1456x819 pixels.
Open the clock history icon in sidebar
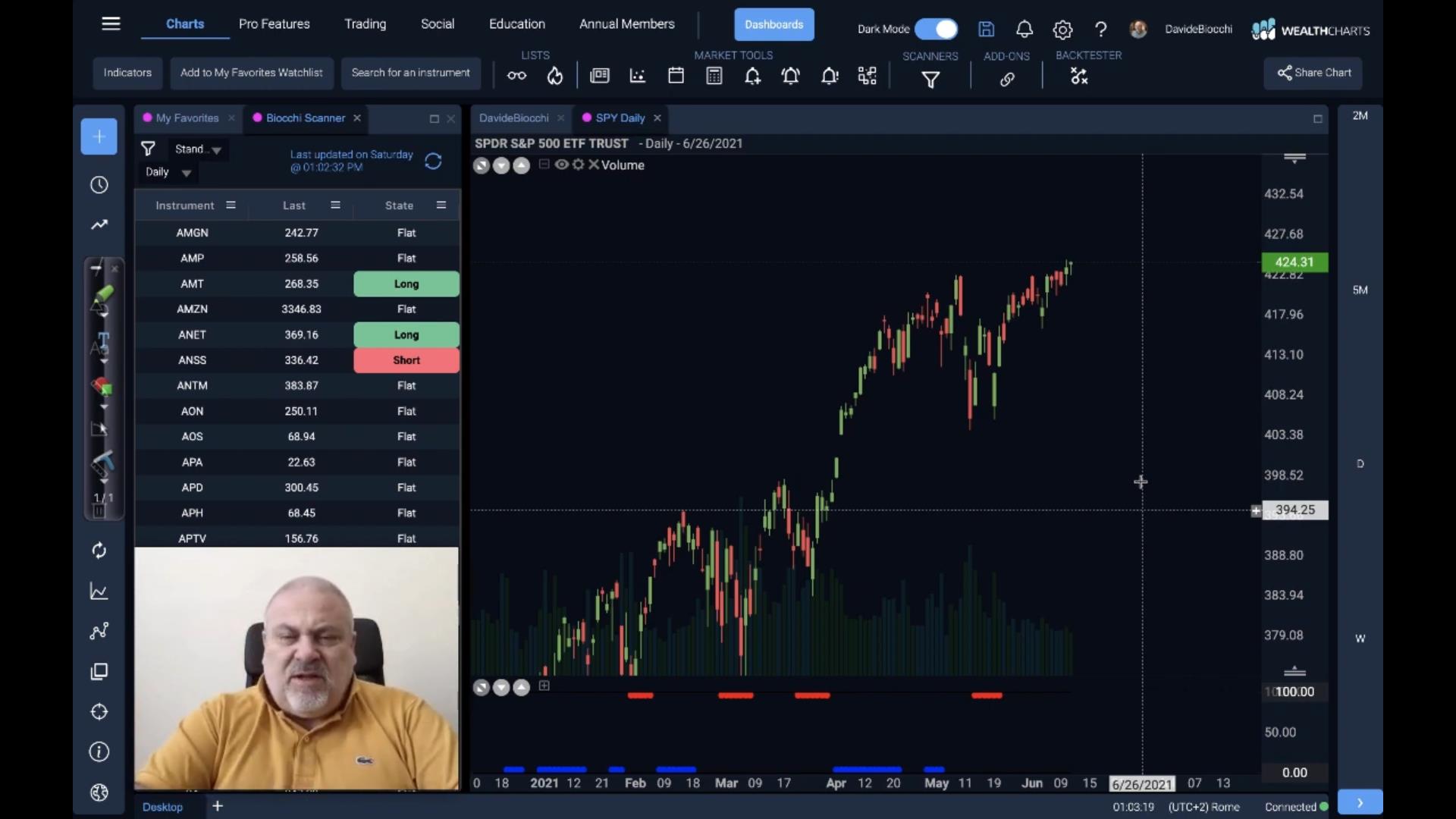[99, 185]
